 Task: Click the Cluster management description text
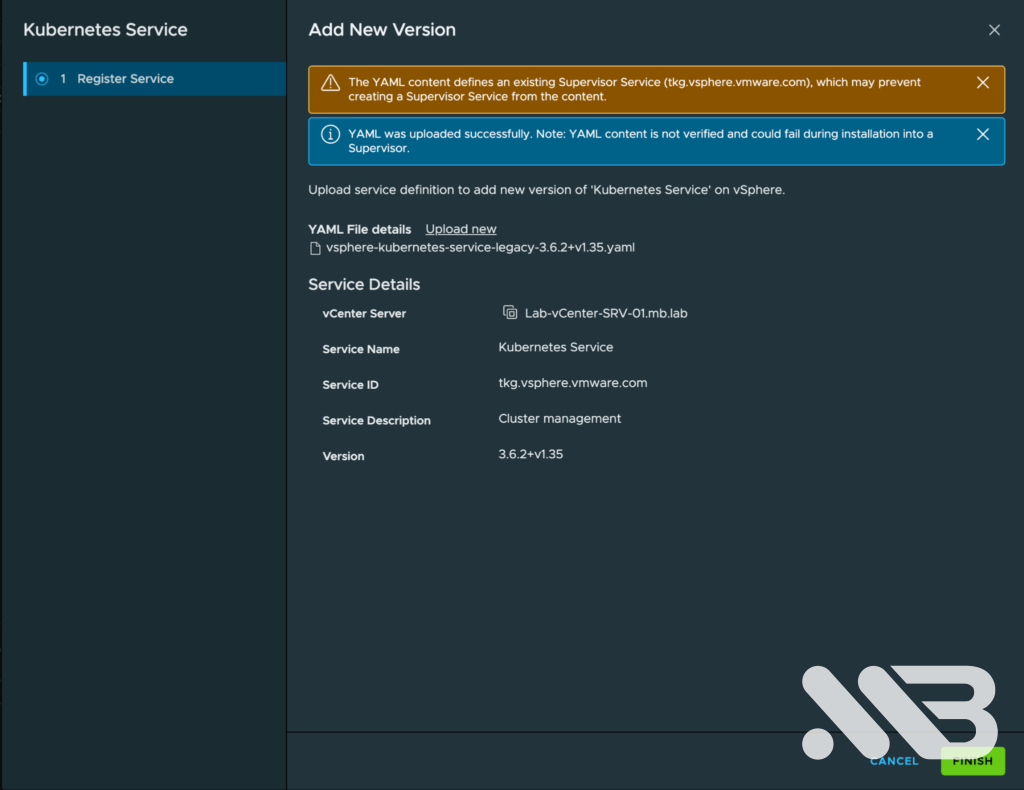click(560, 419)
